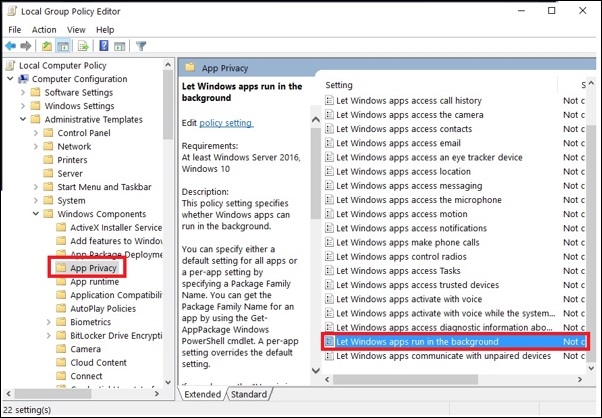The height and width of the screenshot is (418, 602).
Task: Switch to the Extended tab
Action: [202, 394]
